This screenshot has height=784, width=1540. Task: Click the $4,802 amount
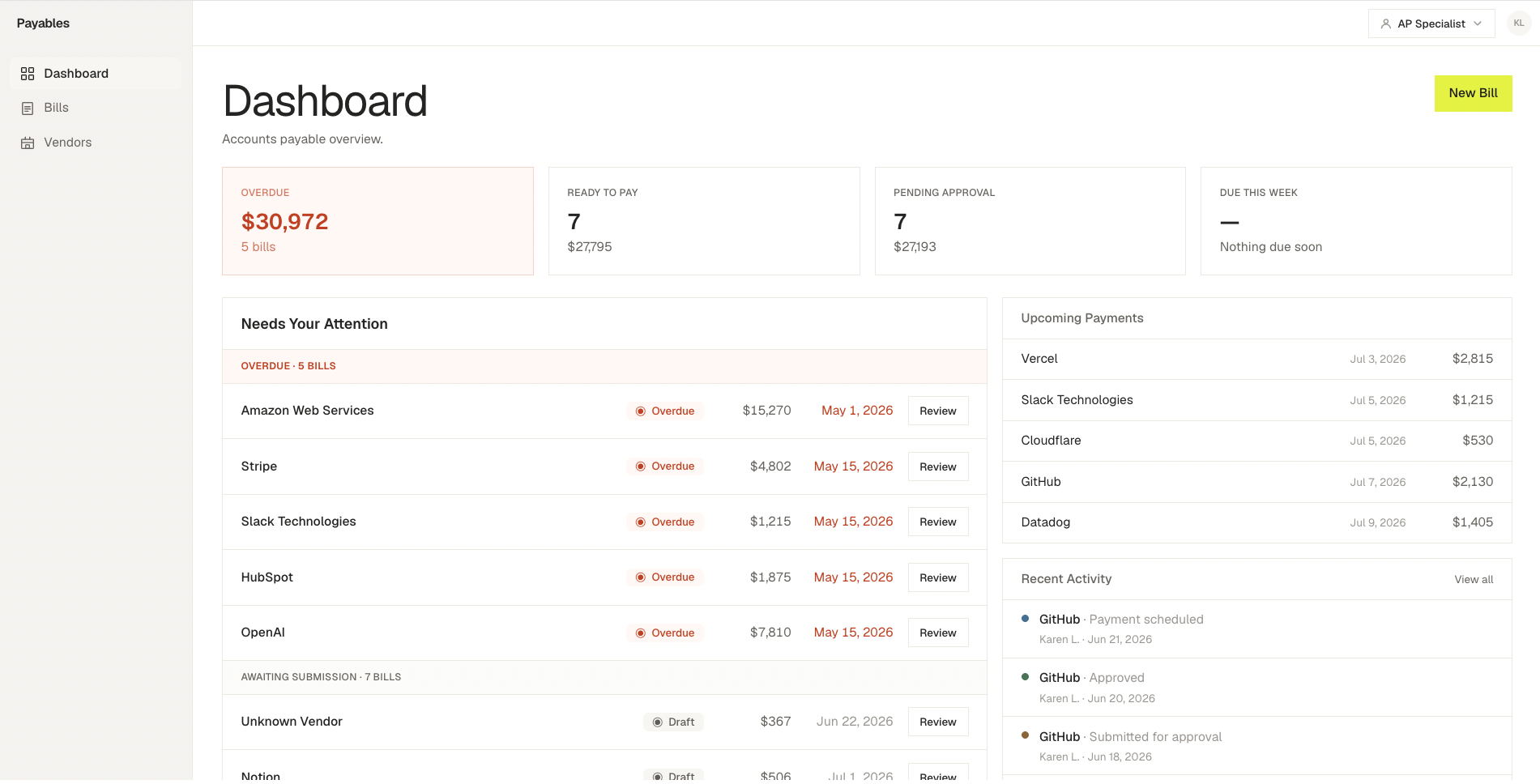pyautogui.click(x=770, y=467)
